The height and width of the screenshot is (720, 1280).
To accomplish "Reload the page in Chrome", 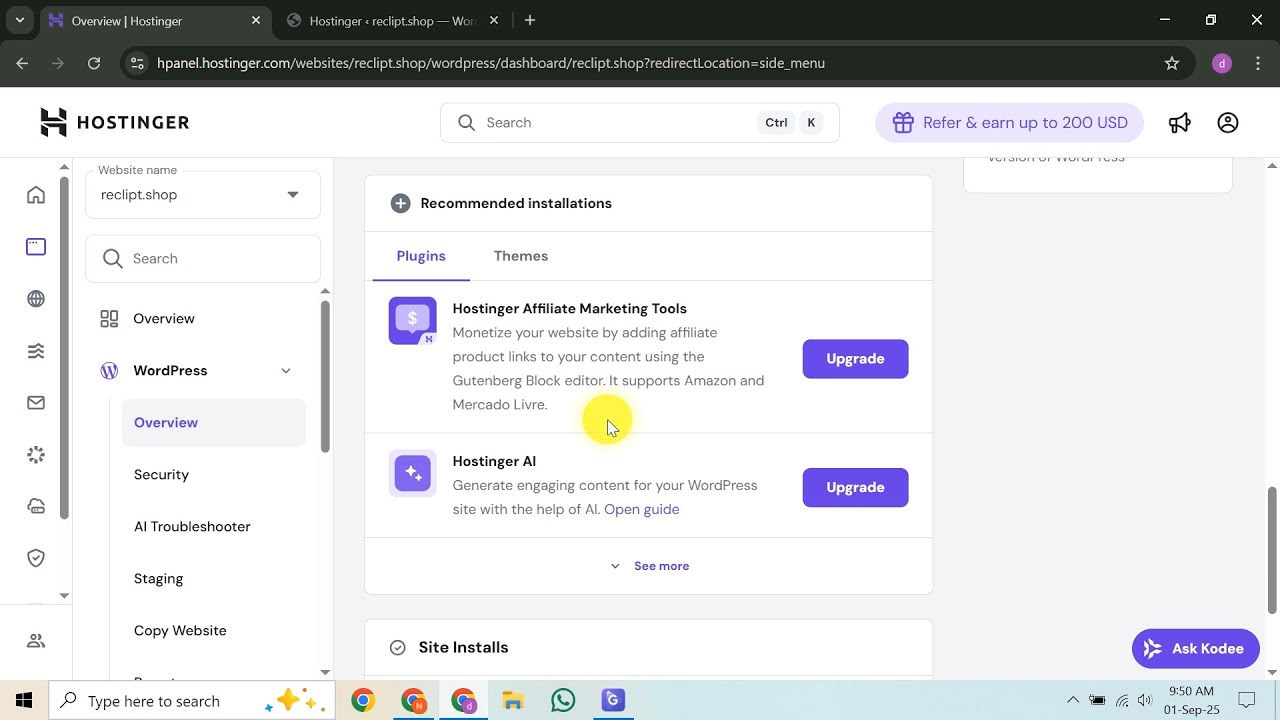I will [x=94, y=63].
